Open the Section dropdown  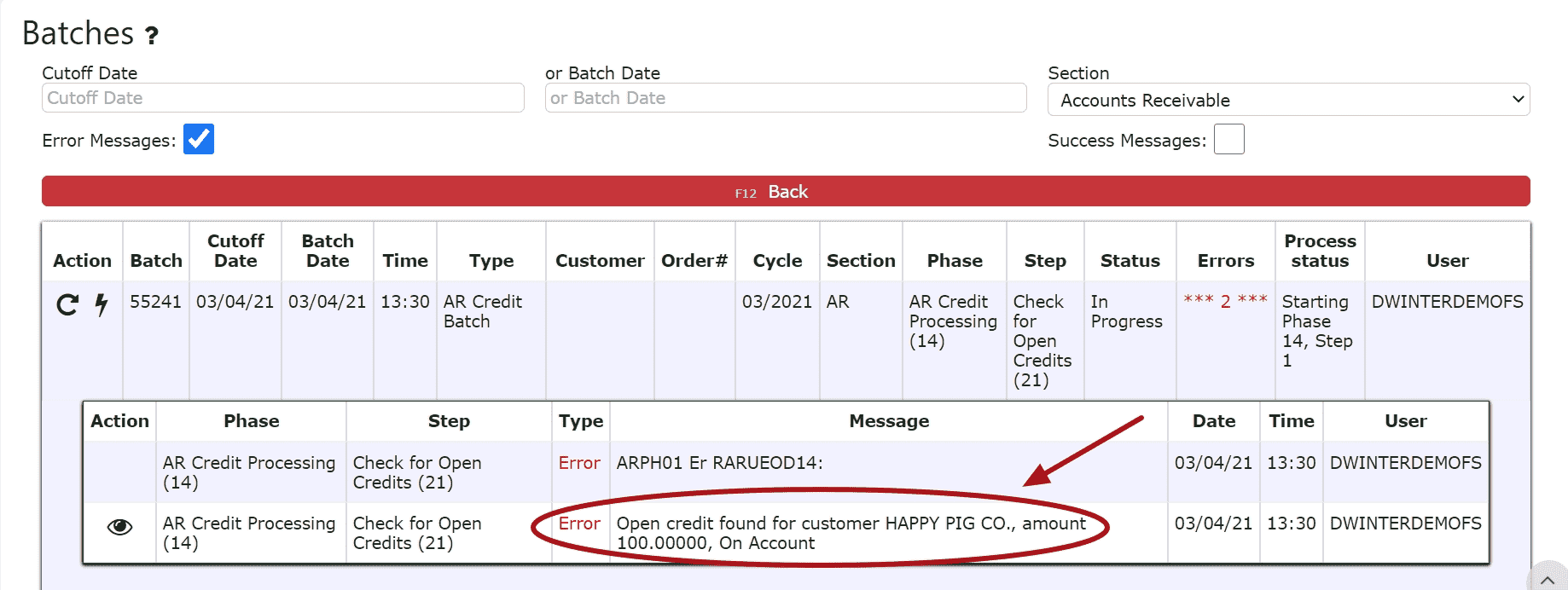coord(1288,100)
